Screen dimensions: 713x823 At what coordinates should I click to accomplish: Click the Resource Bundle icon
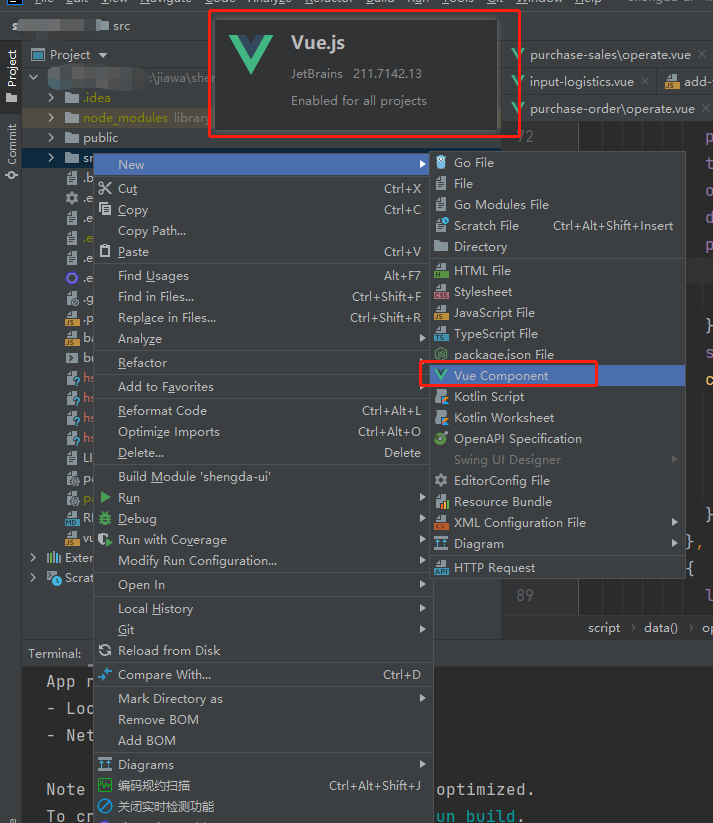point(441,502)
